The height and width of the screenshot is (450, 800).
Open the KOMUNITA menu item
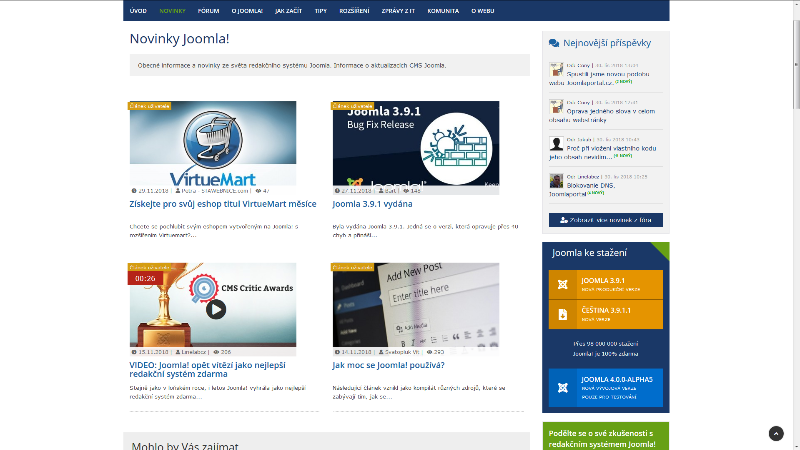coord(443,11)
